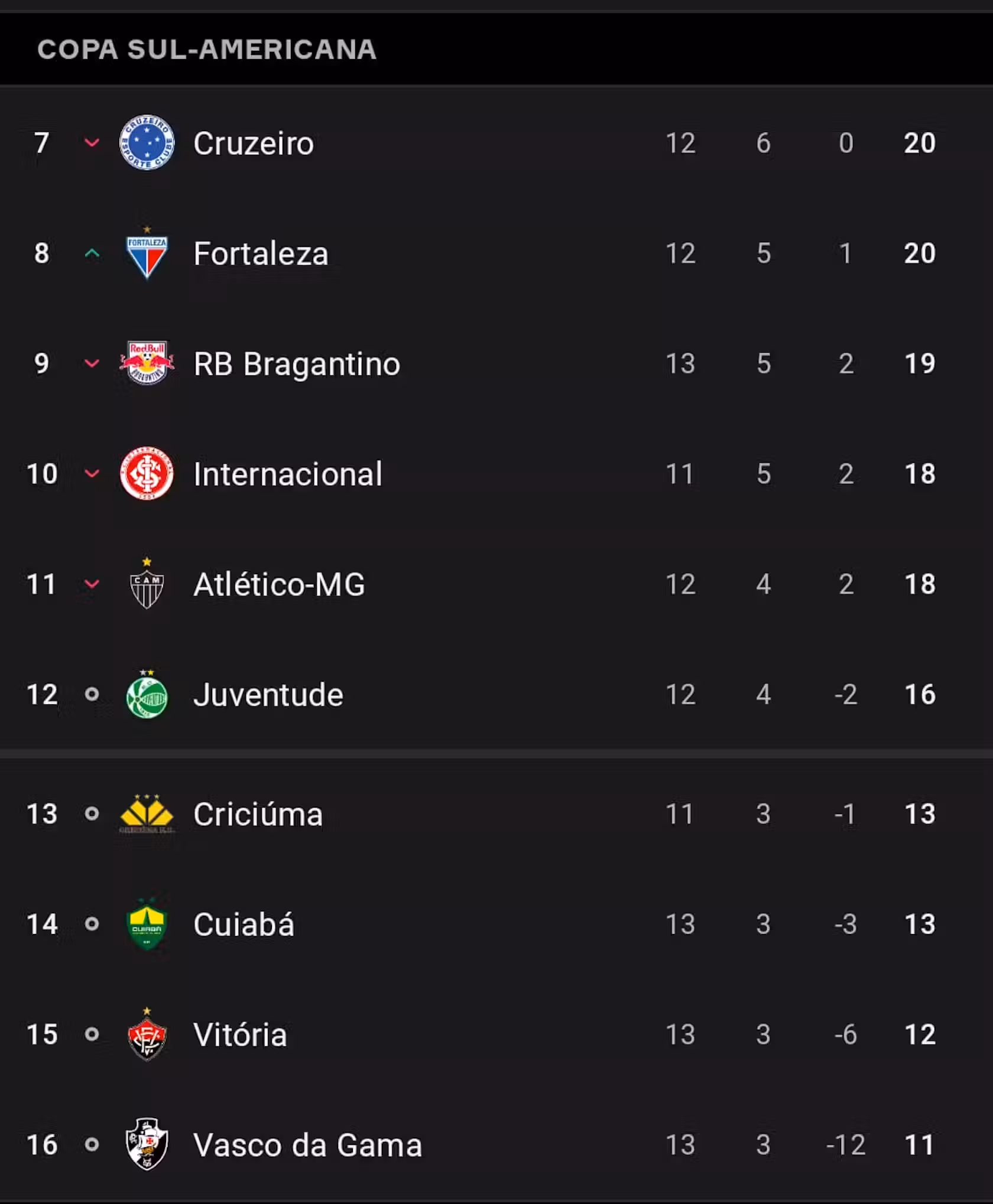Select the Internacional red crest
Screen dimensions: 993x1204
147,473
